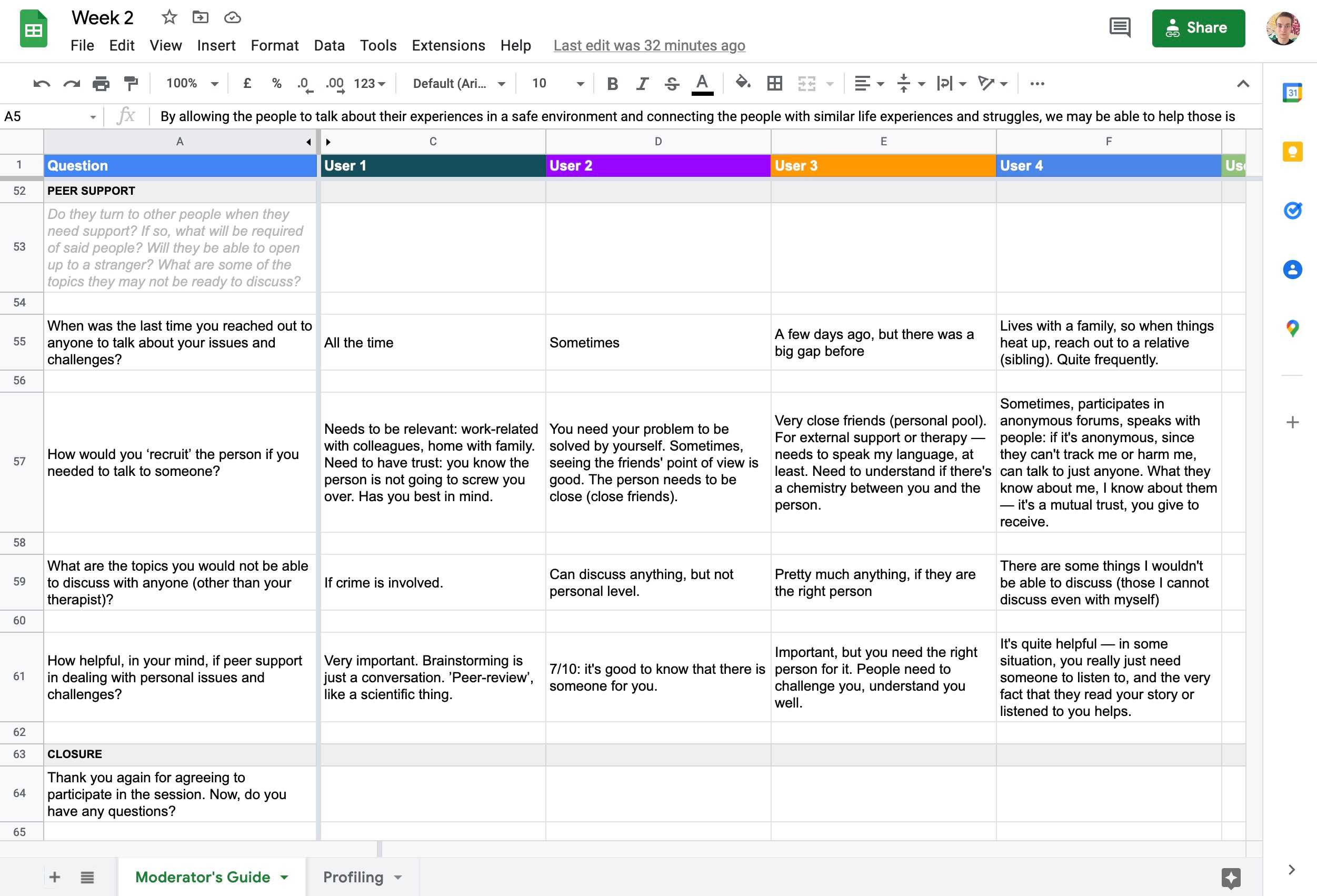This screenshot has height=896, width=1317.
Task: Open the Extensions menu
Action: click(448, 45)
